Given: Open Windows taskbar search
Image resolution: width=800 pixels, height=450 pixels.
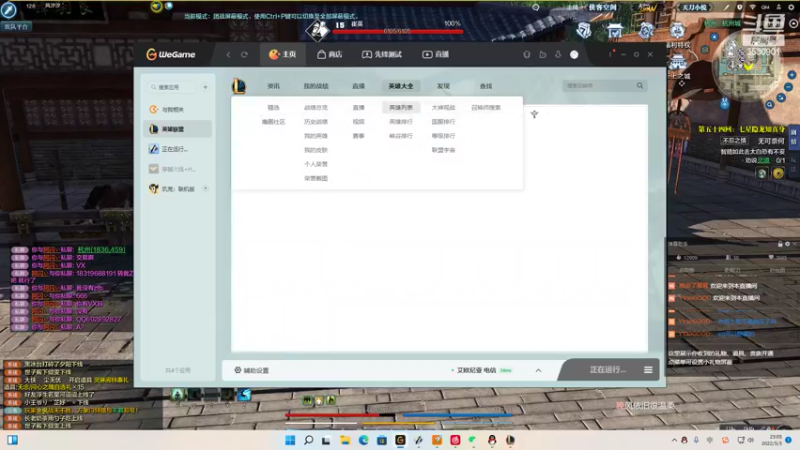Looking at the screenshot, I should (309, 440).
